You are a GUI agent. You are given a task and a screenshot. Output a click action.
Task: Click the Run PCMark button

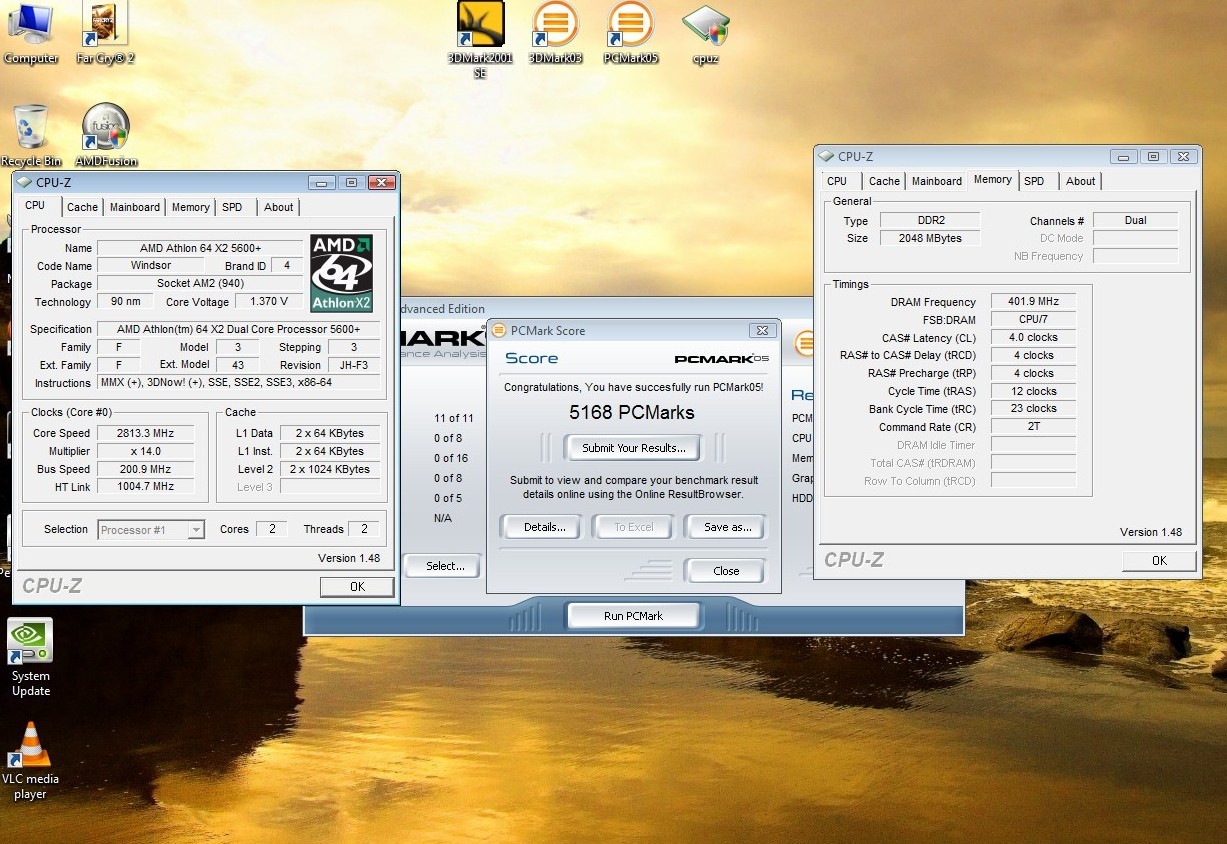point(633,616)
